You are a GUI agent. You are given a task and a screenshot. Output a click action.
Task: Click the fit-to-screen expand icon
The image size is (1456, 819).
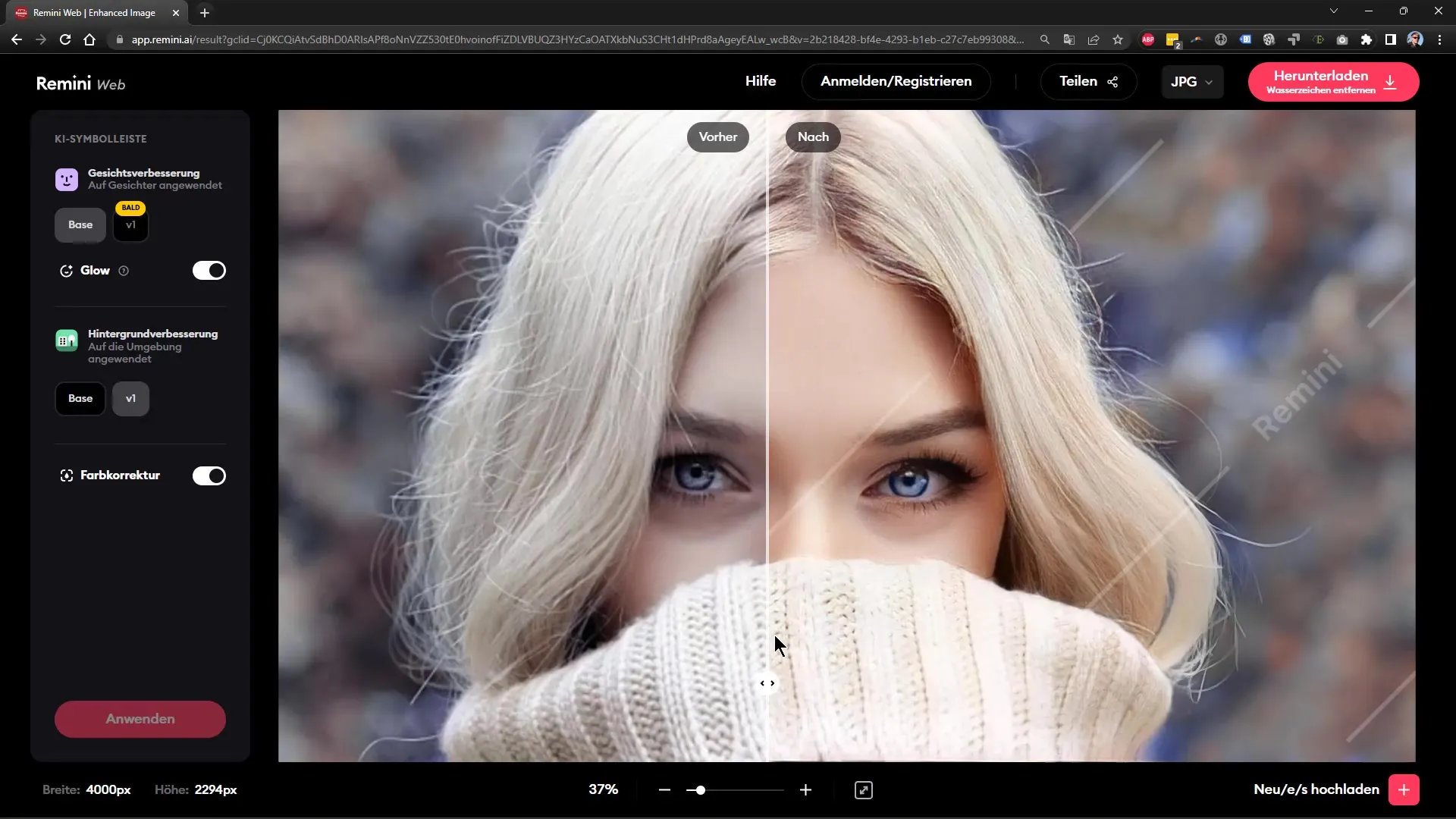(x=864, y=790)
